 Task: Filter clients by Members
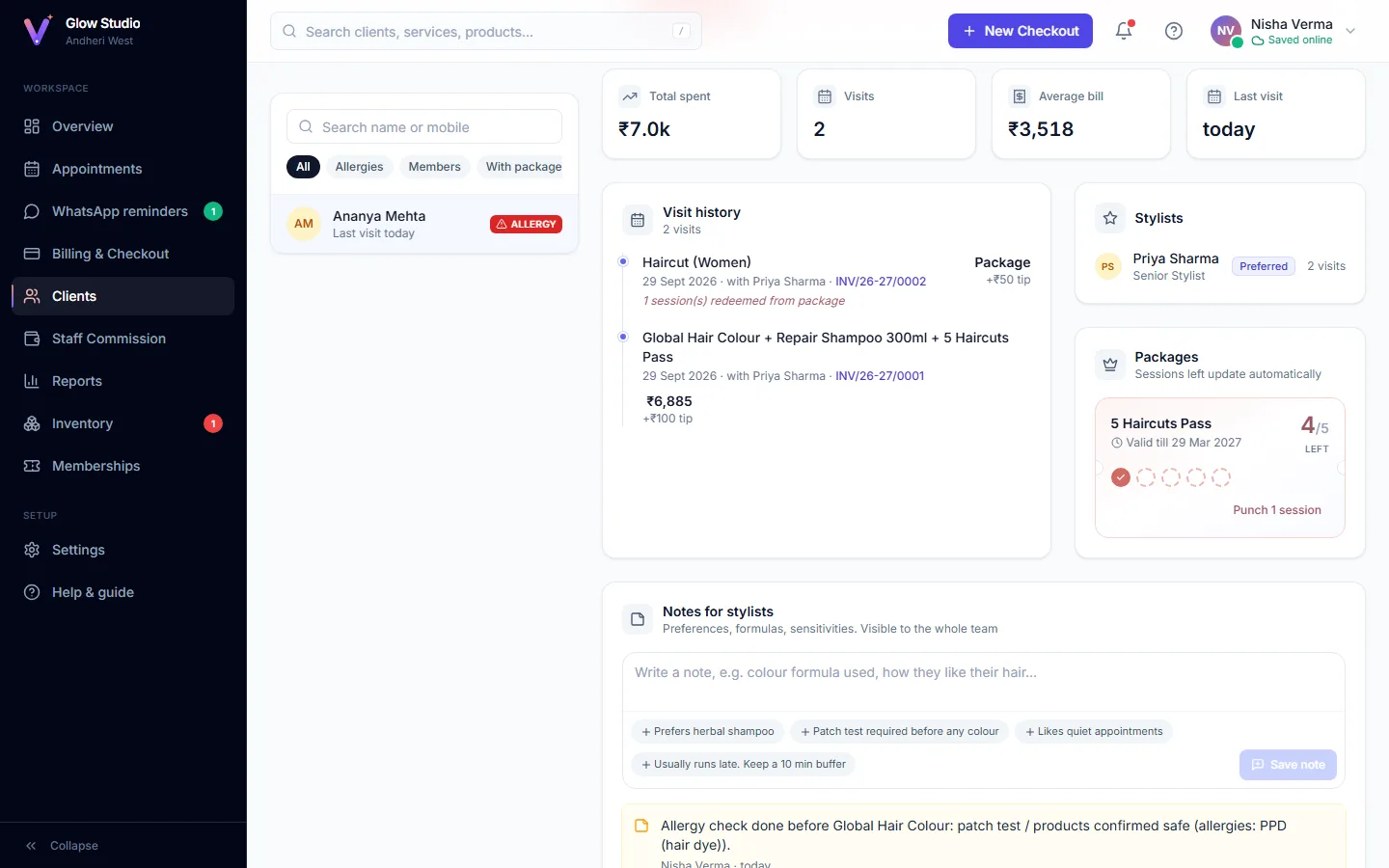pos(434,167)
